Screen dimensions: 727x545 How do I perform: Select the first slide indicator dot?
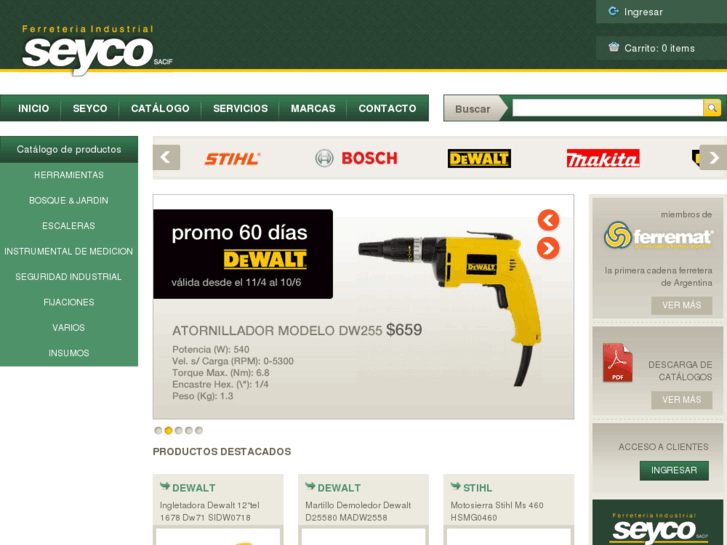point(158,430)
